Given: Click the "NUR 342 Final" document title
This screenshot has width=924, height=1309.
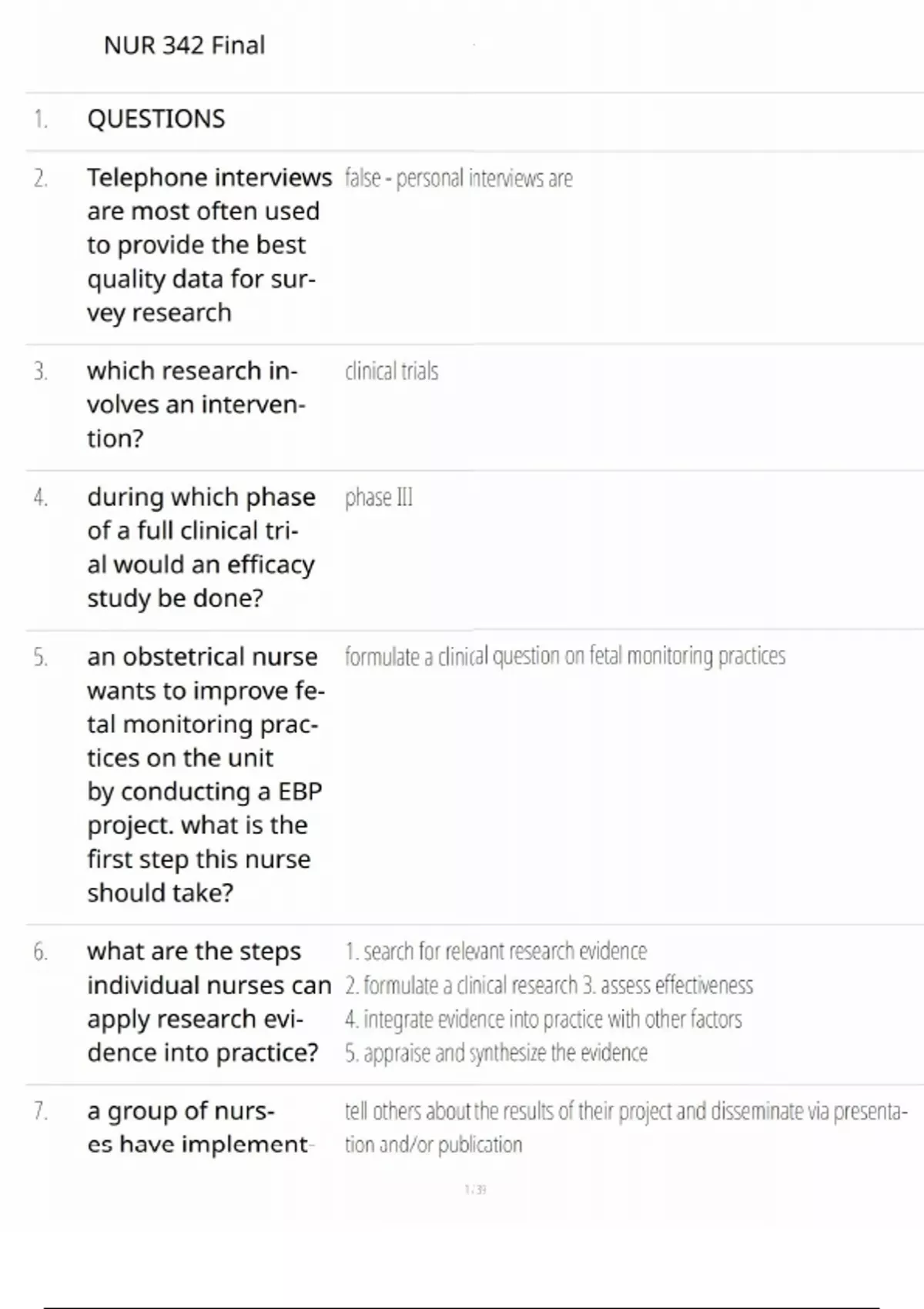Looking at the screenshot, I should coord(184,45).
